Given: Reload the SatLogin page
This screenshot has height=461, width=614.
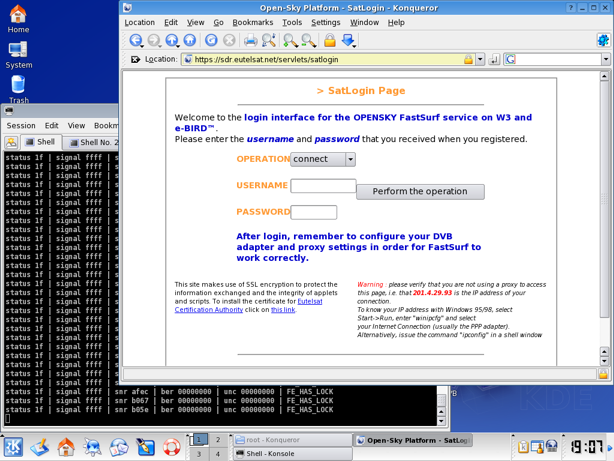Looking at the screenshot, I should tap(211, 40).
